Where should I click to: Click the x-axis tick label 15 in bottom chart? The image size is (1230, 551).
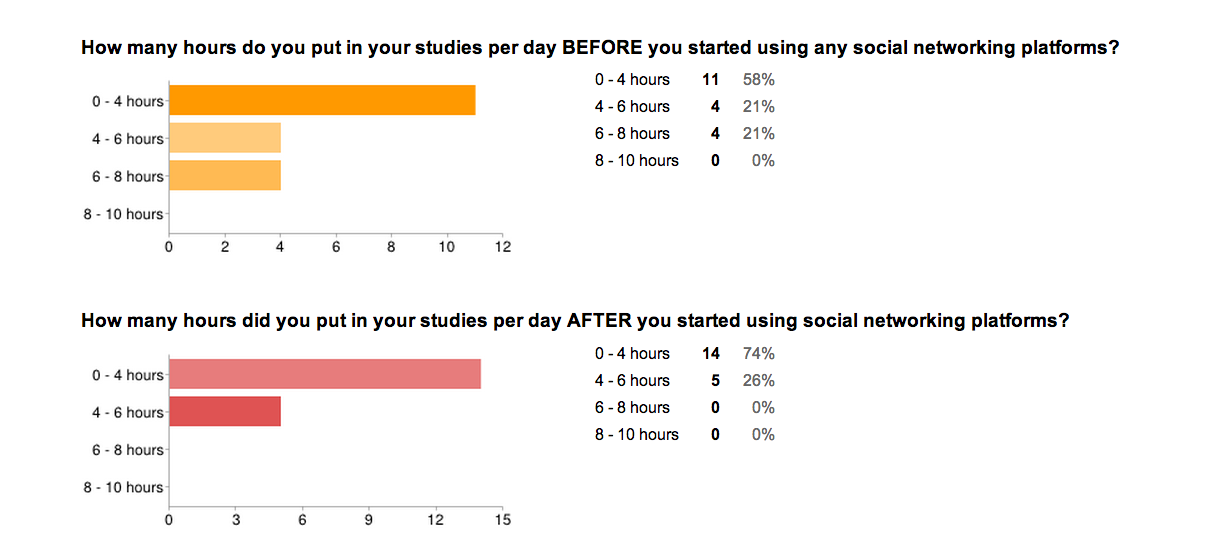point(503,520)
